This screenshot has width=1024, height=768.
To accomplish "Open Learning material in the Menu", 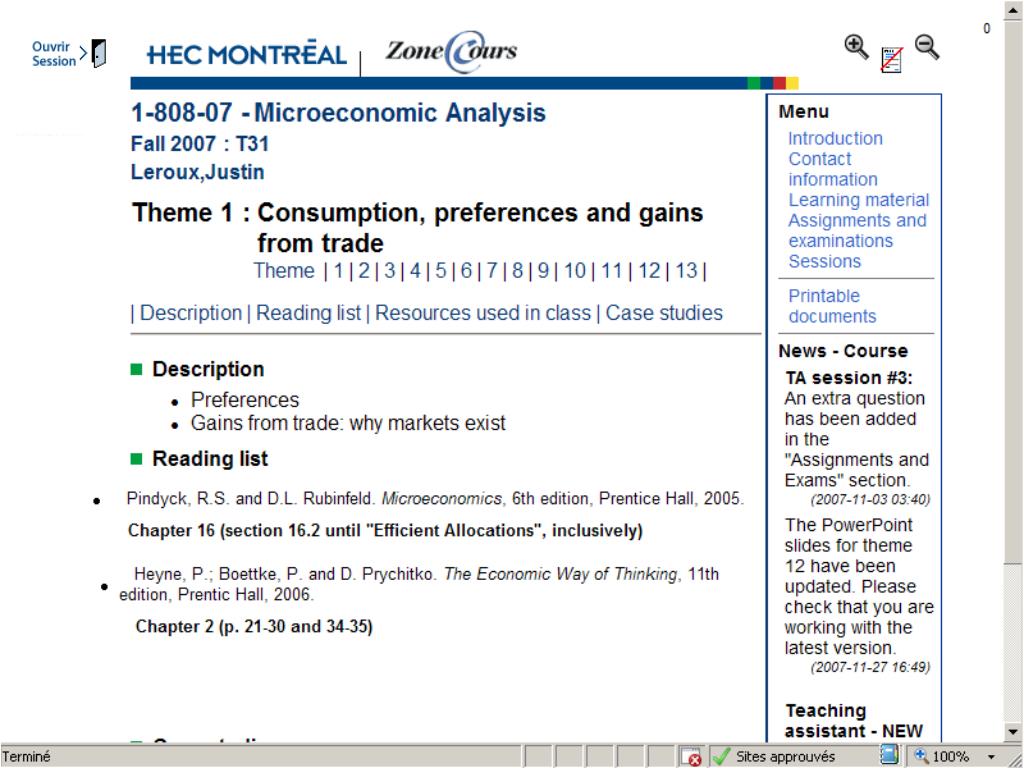I will click(x=858, y=200).
